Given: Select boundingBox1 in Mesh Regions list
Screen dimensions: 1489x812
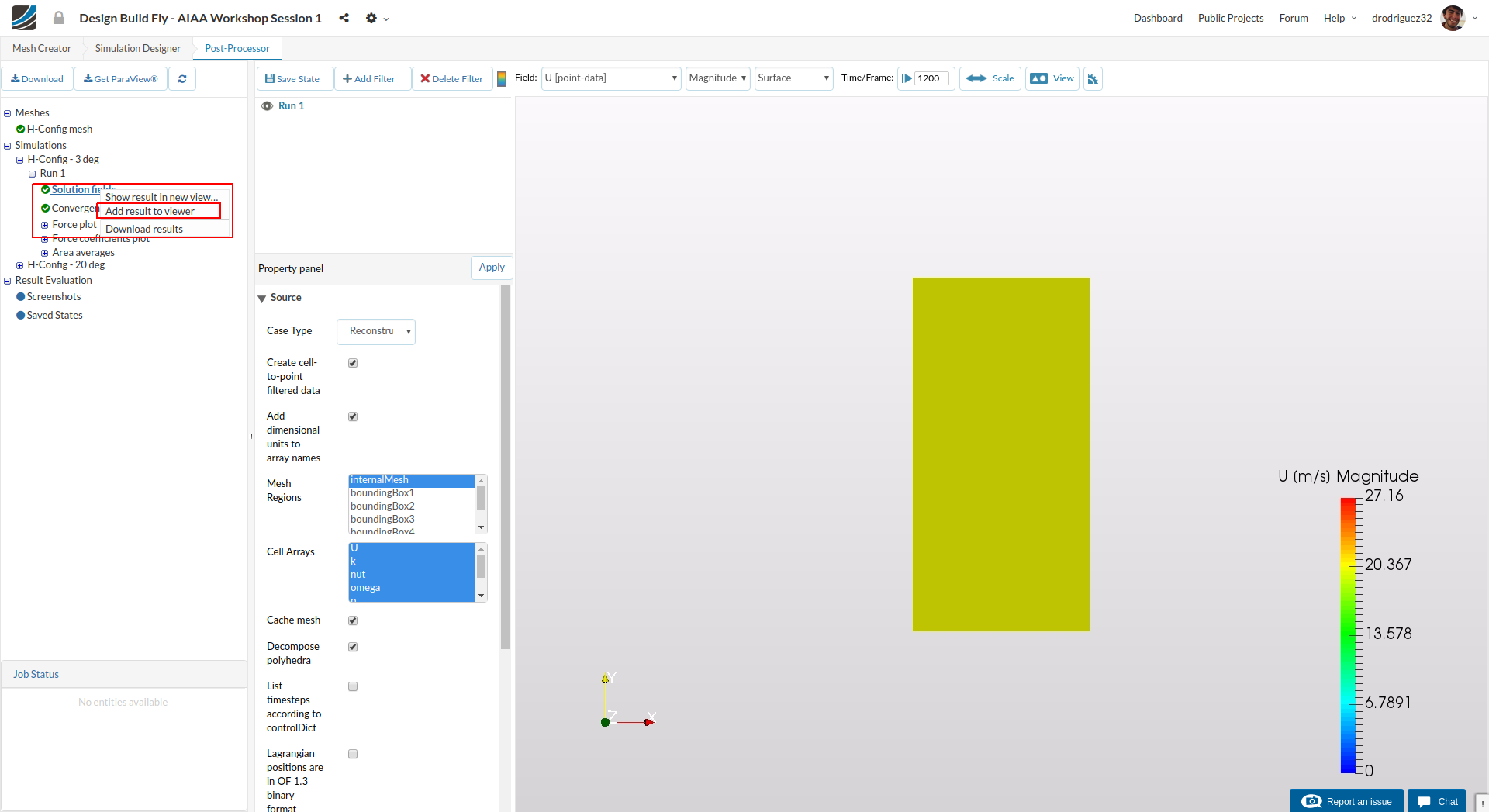Looking at the screenshot, I should point(412,493).
